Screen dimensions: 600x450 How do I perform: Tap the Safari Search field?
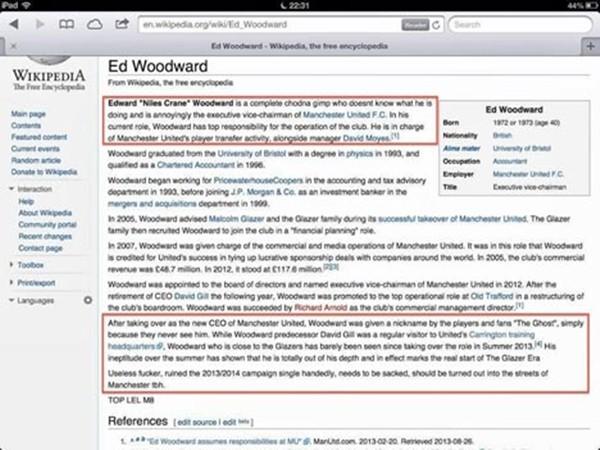click(x=520, y=25)
